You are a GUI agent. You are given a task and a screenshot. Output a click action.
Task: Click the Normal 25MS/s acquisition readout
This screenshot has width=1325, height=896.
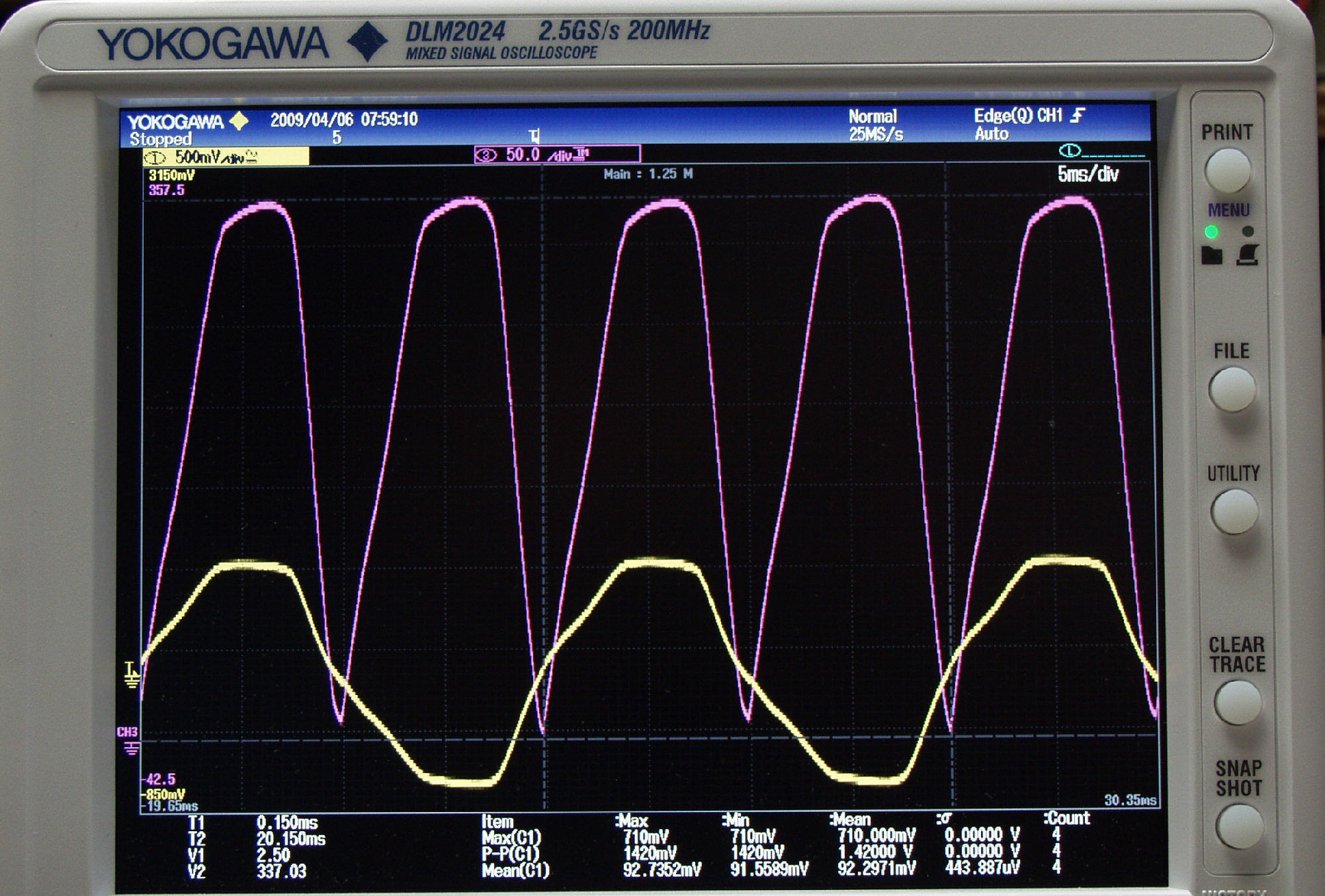click(x=875, y=125)
